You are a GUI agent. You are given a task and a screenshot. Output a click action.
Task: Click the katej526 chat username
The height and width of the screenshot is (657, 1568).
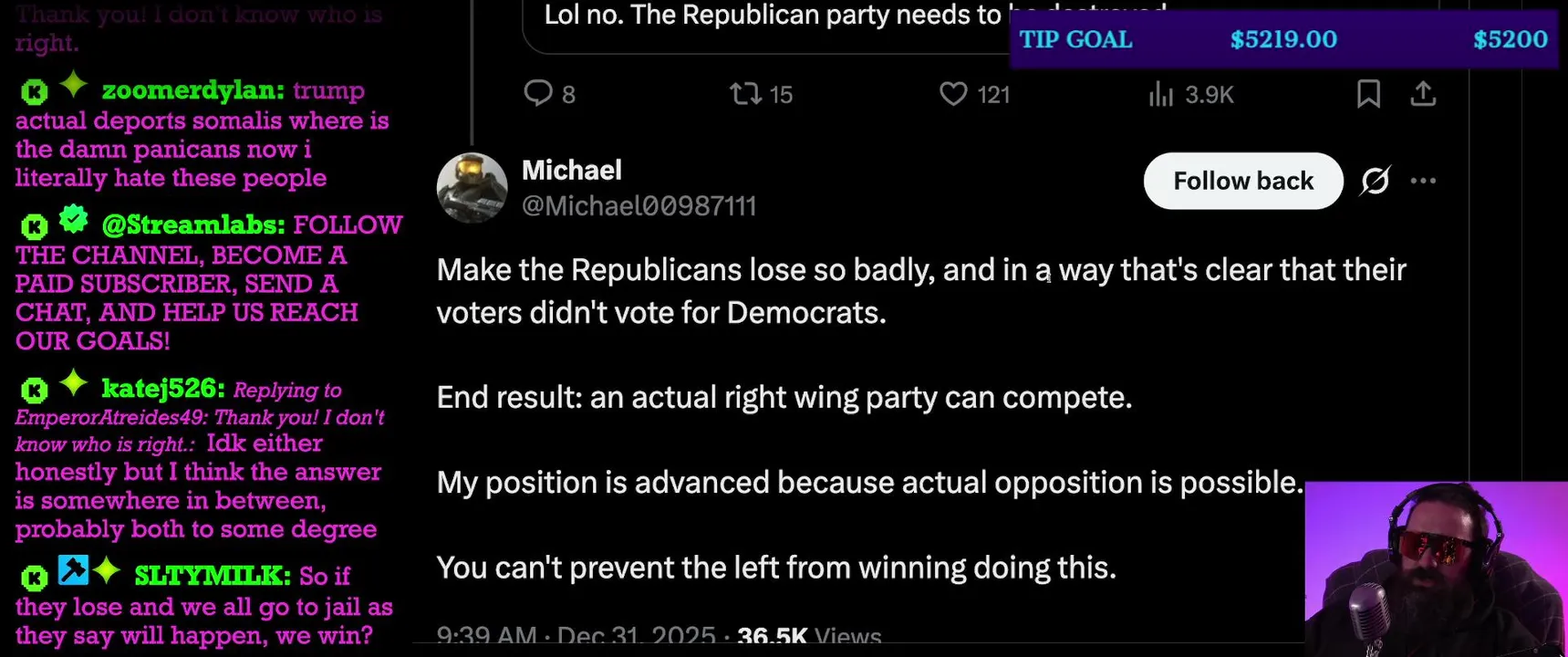click(x=162, y=389)
